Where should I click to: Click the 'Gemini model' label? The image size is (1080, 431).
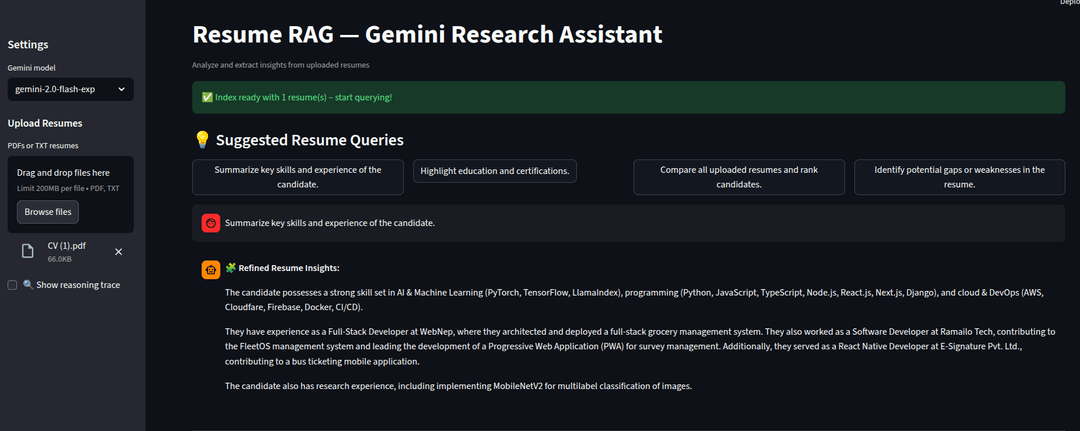(32, 68)
